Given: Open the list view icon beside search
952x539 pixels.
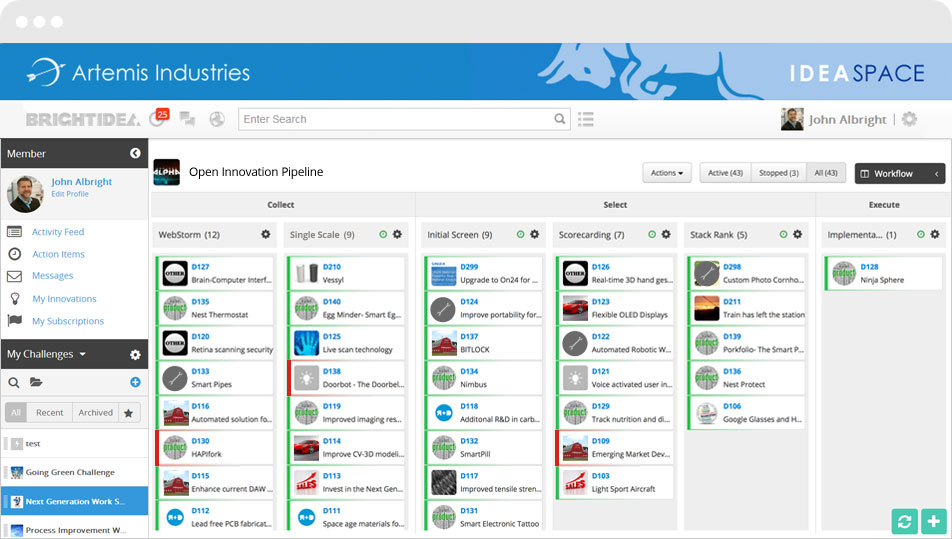Looking at the screenshot, I should (586, 119).
